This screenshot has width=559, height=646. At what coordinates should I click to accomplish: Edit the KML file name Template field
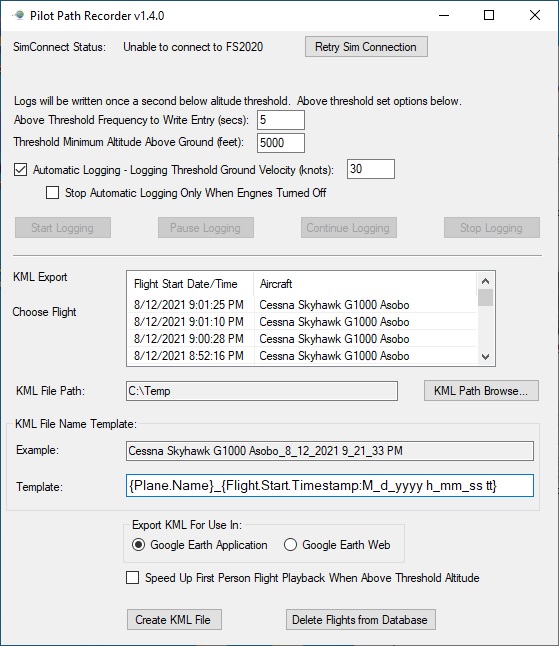[330, 486]
